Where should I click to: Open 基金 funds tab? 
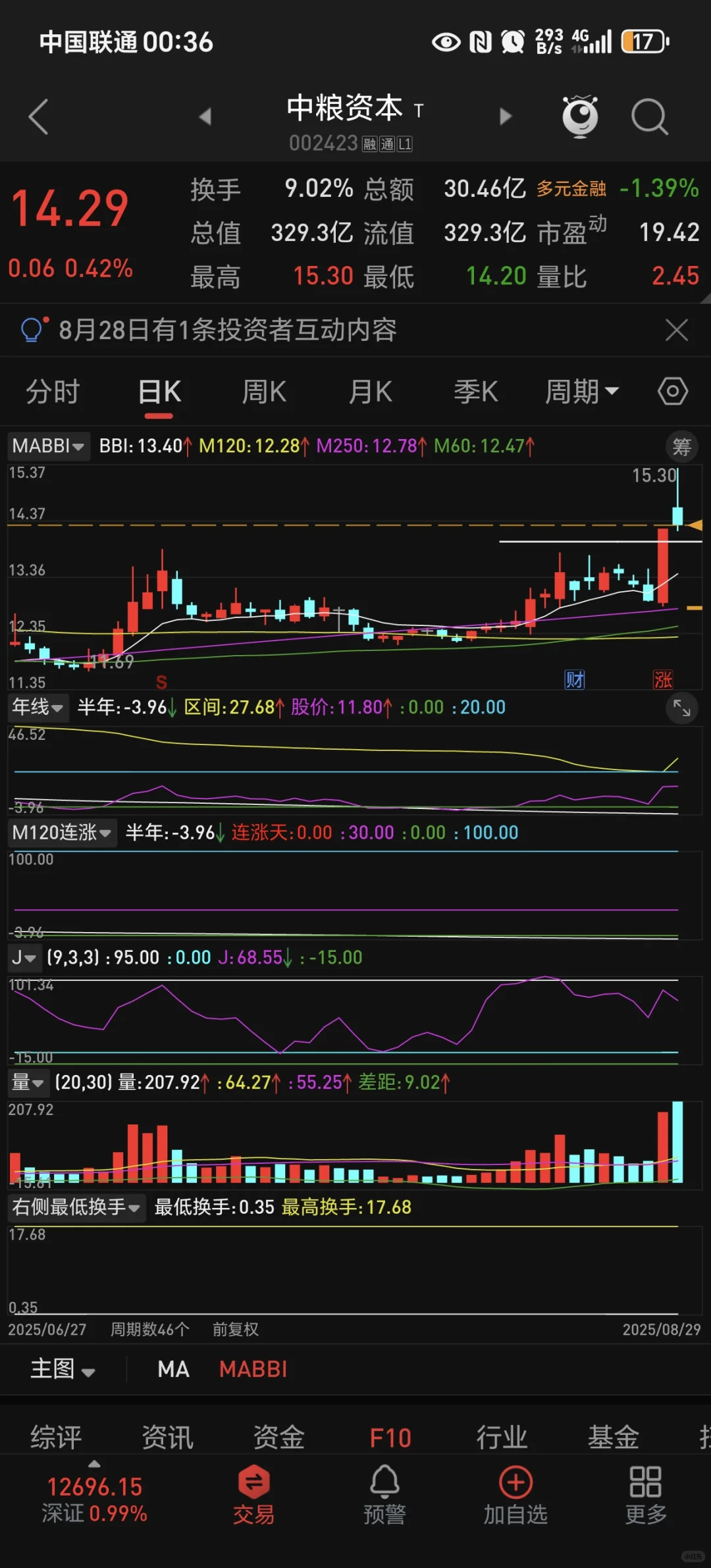click(614, 1437)
